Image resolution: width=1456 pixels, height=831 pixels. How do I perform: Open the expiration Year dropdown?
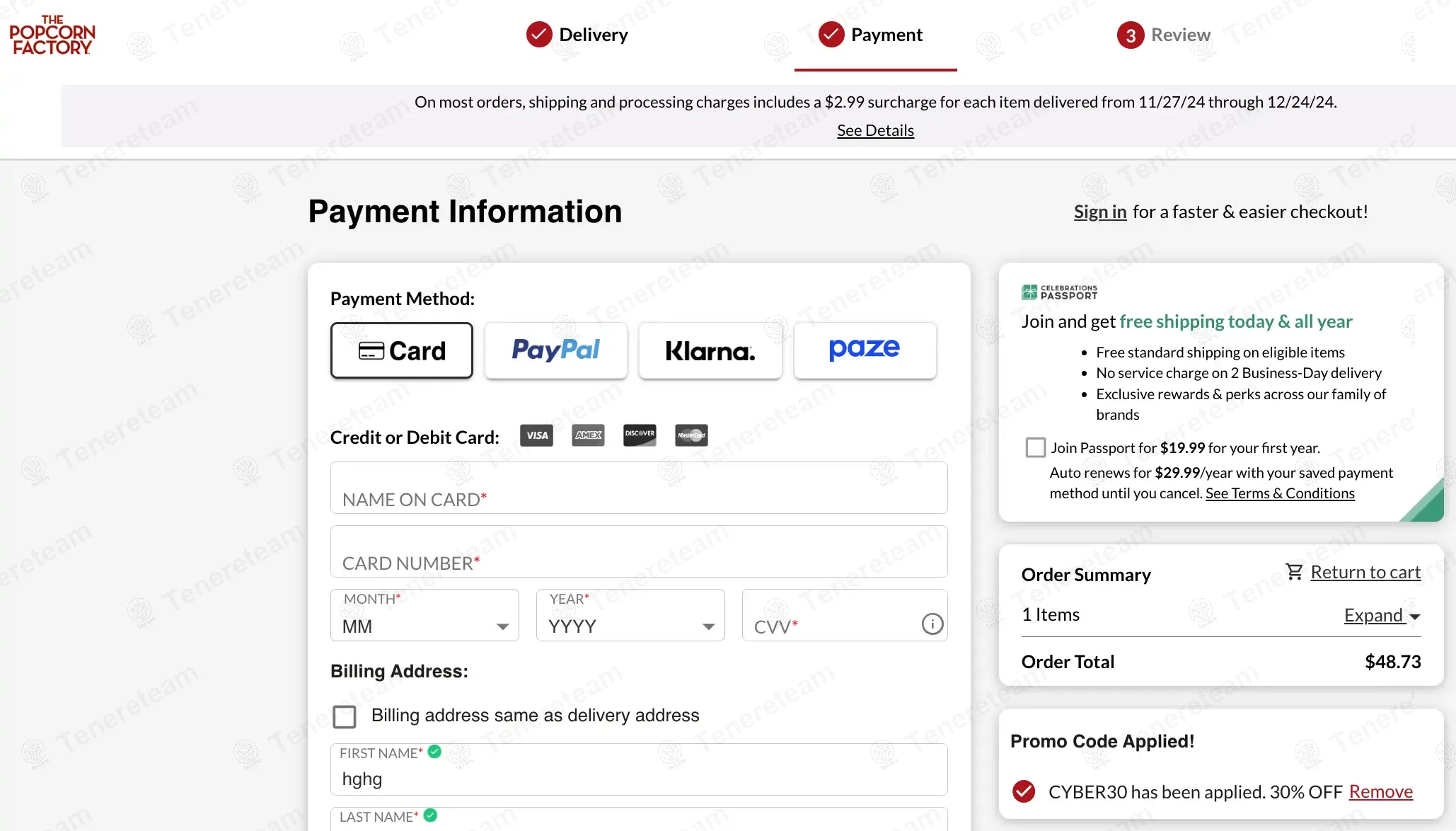(x=630, y=615)
